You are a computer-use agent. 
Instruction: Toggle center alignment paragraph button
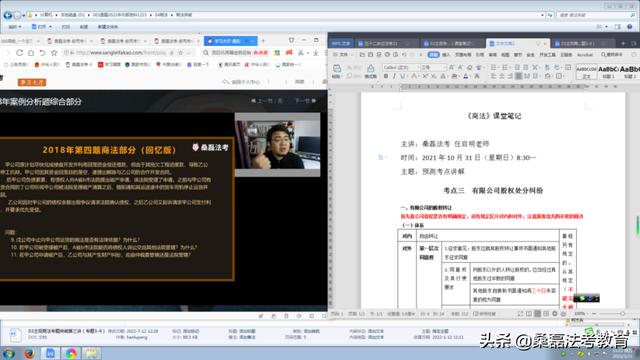point(502,76)
